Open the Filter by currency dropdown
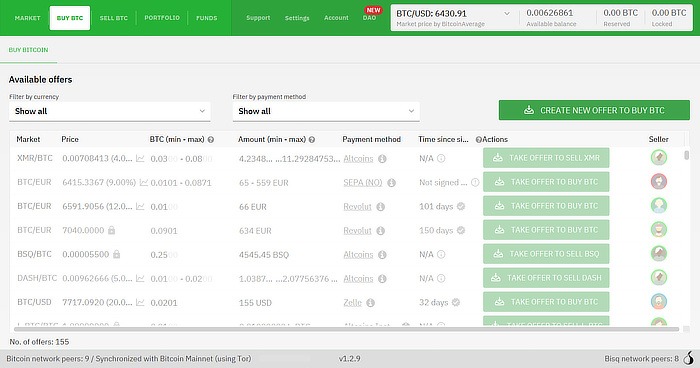The image size is (700, 368). pyautogui.click(x=110, y=111)
